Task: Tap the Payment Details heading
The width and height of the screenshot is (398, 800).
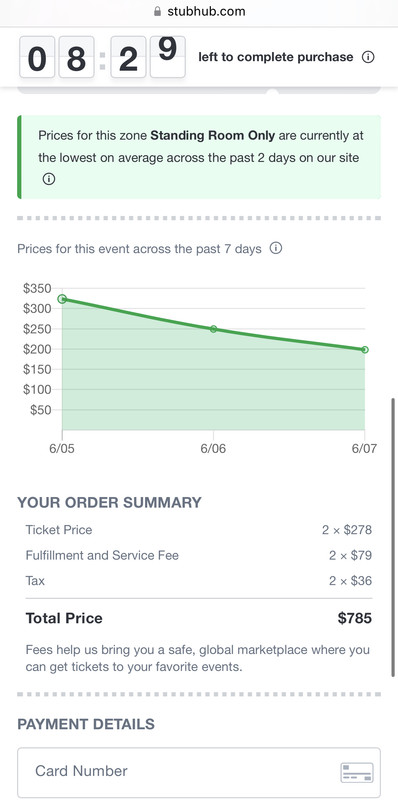Action: click(86, 724)
